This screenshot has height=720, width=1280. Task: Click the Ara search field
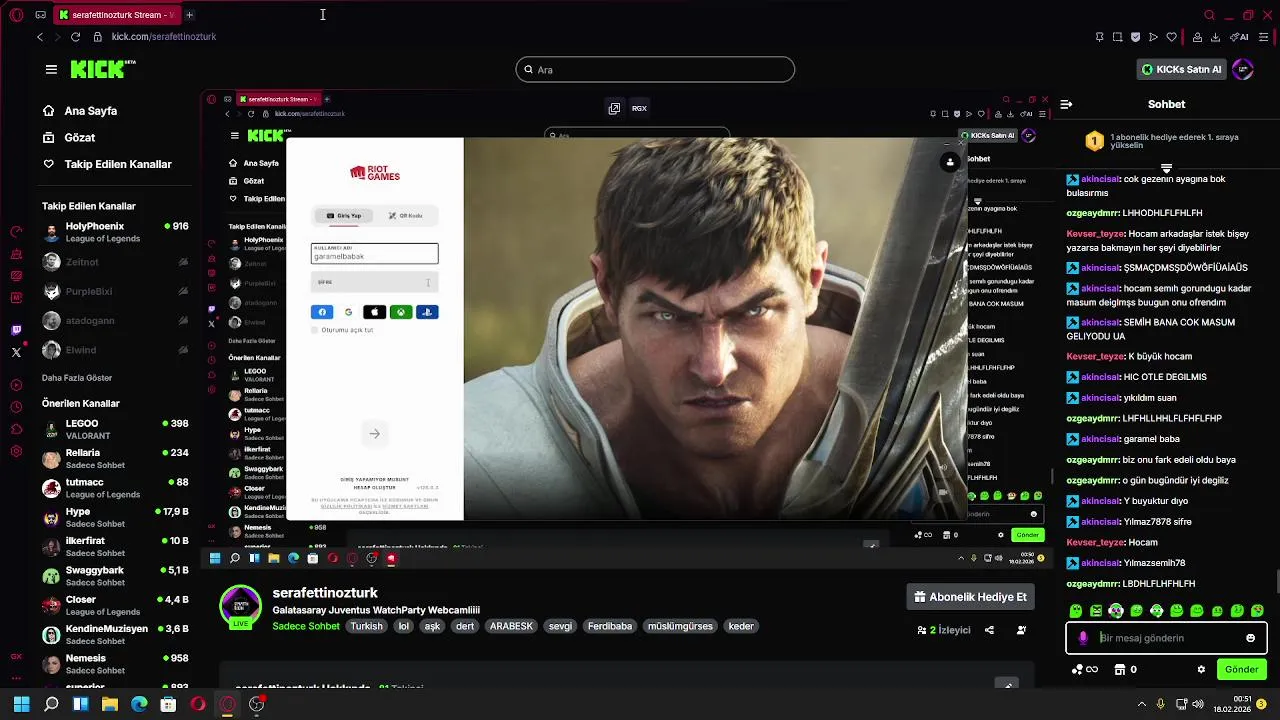655,69
